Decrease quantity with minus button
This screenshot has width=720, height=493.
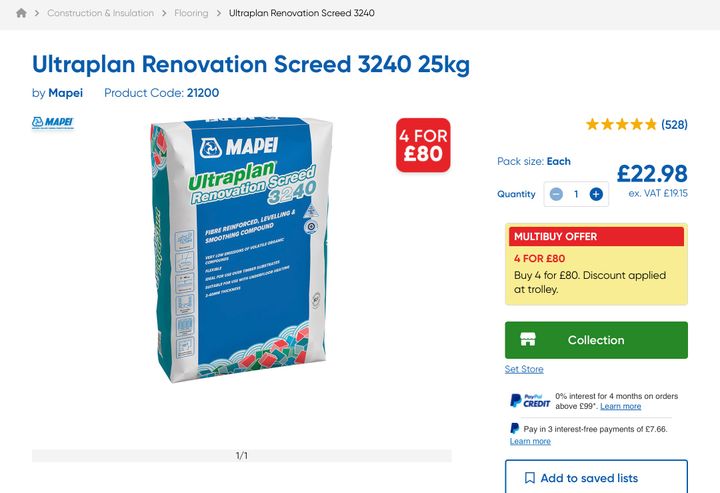point(556,194)
